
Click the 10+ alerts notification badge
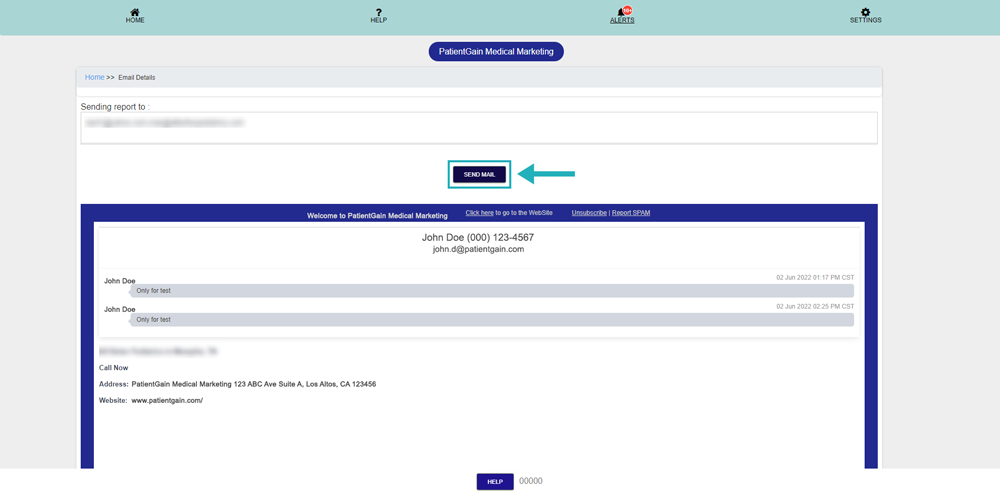tap(628, 10)
